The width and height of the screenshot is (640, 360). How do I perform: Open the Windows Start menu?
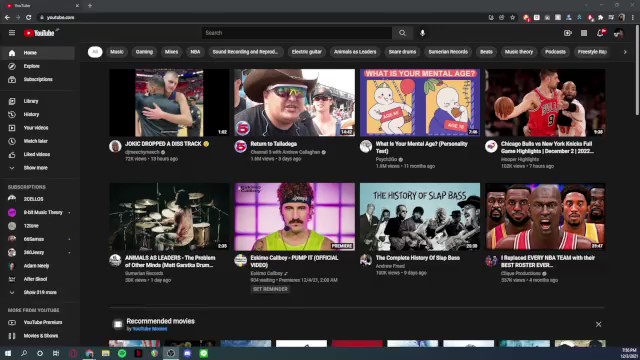pos(8,353)
